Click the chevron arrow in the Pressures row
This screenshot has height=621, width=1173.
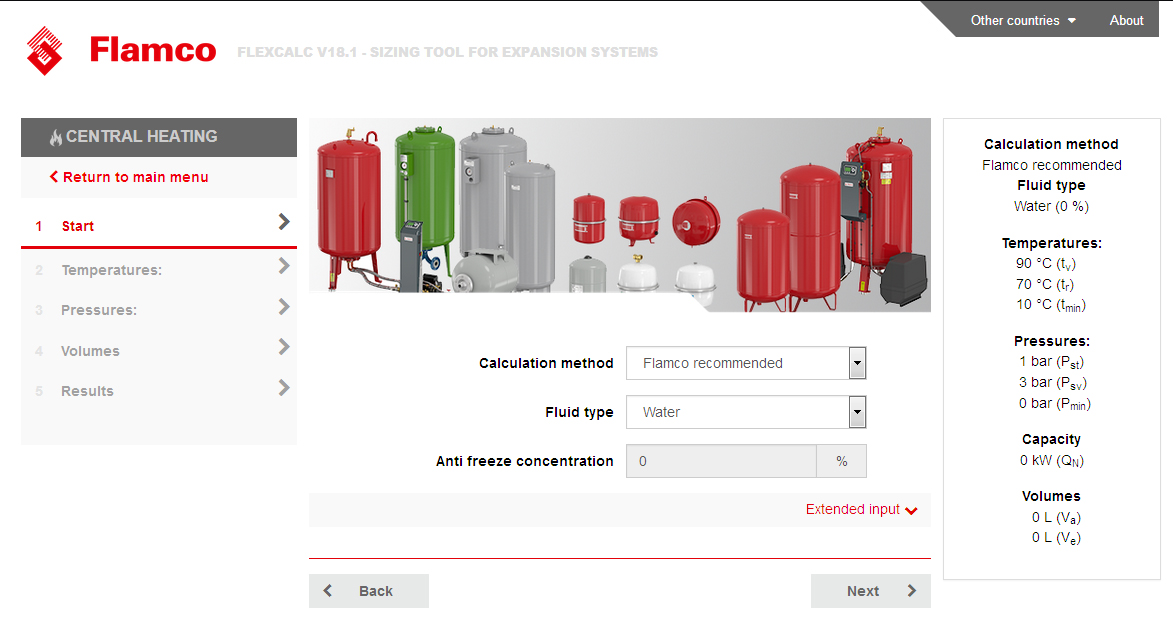click(x=284, y=307)
